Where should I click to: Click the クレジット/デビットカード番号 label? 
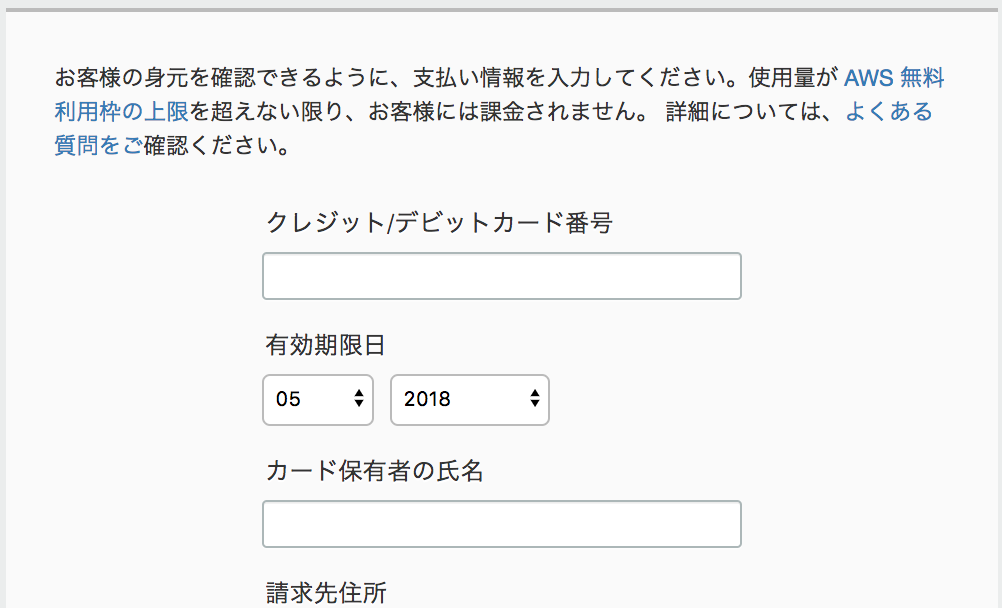point(438,223)
